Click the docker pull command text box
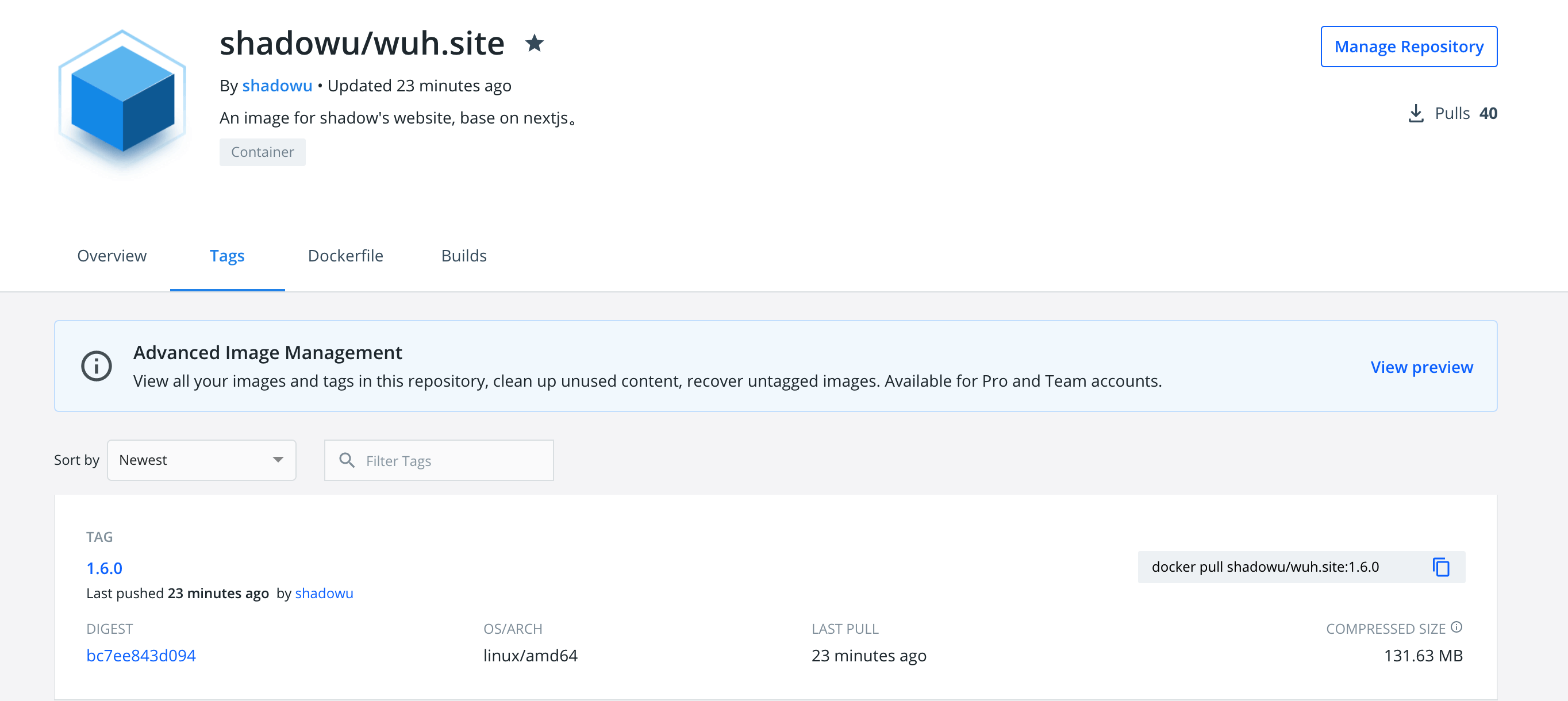The height and width of the screenshot is (701, 1568). point(1301,567)
